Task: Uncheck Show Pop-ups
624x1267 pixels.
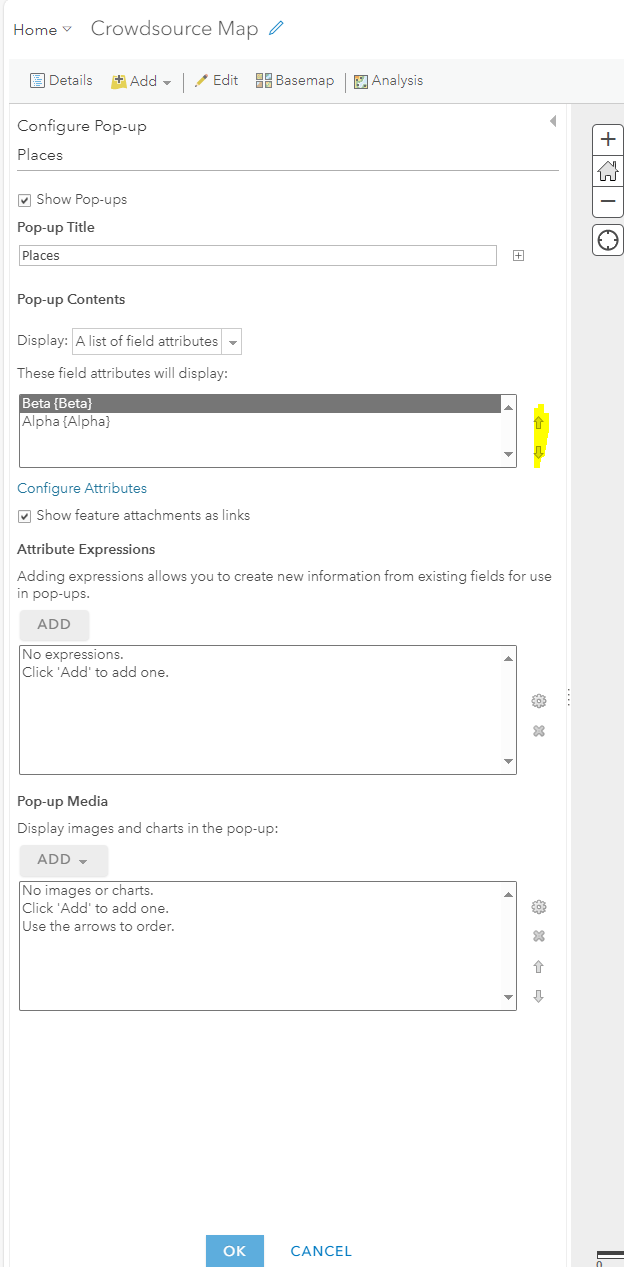Action: (24, 199)
